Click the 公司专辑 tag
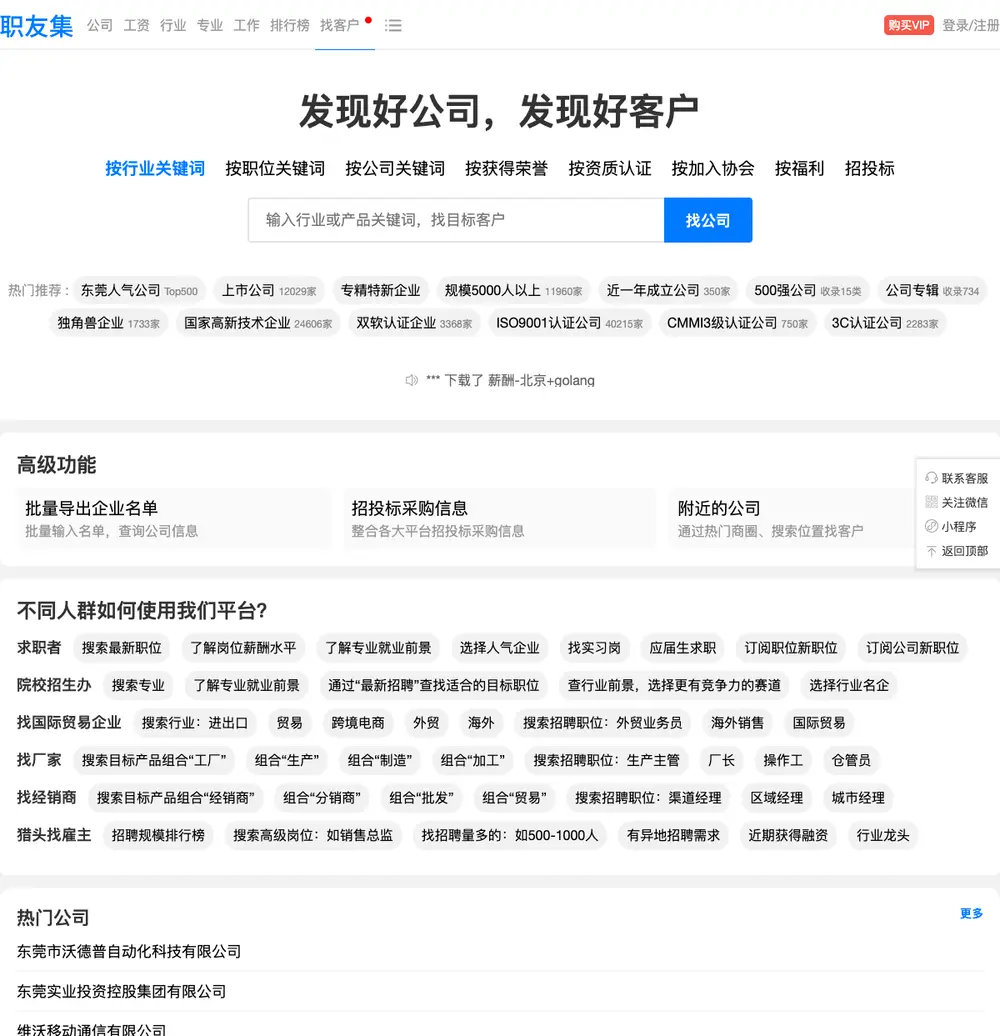Image resolution: width=1000 pixels, height=1036 pixels. click(x=932, y=291)
